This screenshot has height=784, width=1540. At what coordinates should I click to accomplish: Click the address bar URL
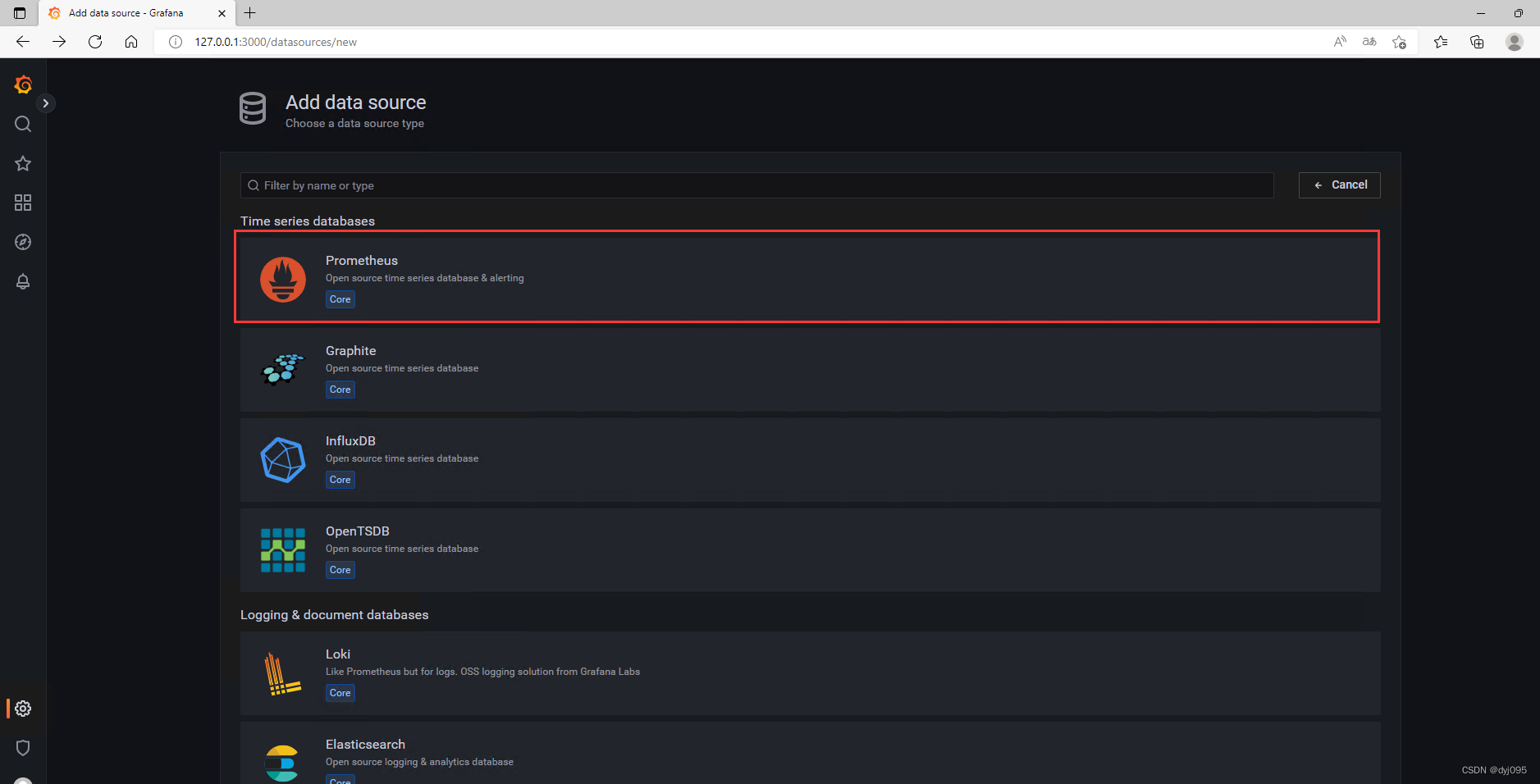276,42
